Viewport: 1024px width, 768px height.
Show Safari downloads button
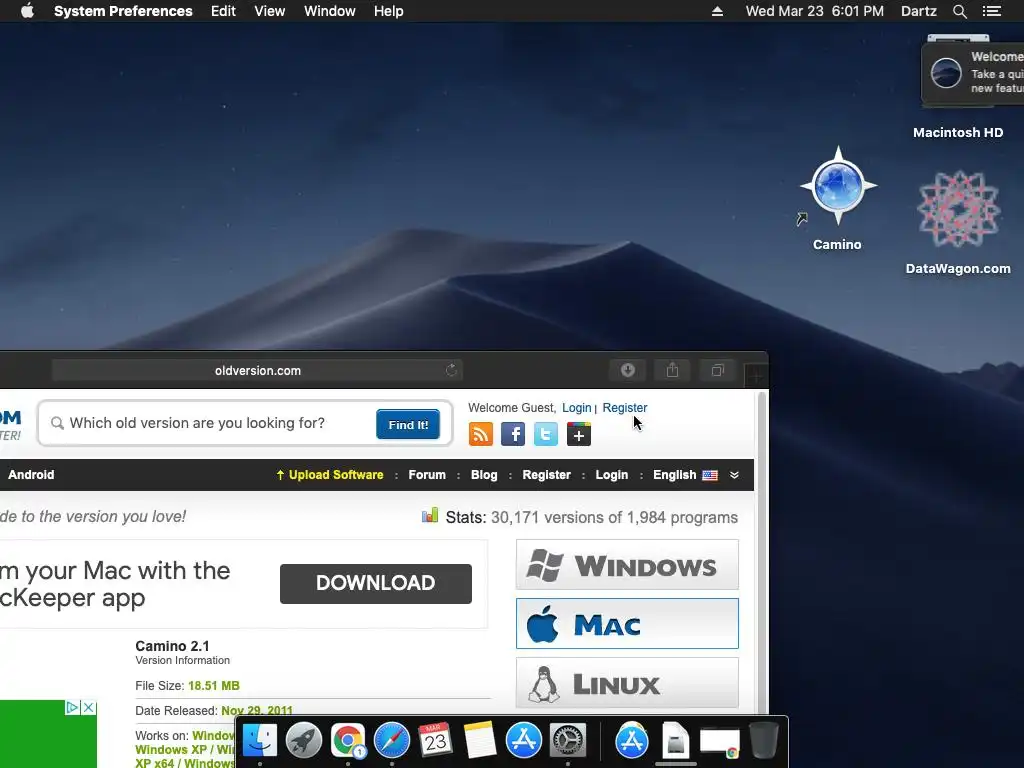click(x=628, y=370)
